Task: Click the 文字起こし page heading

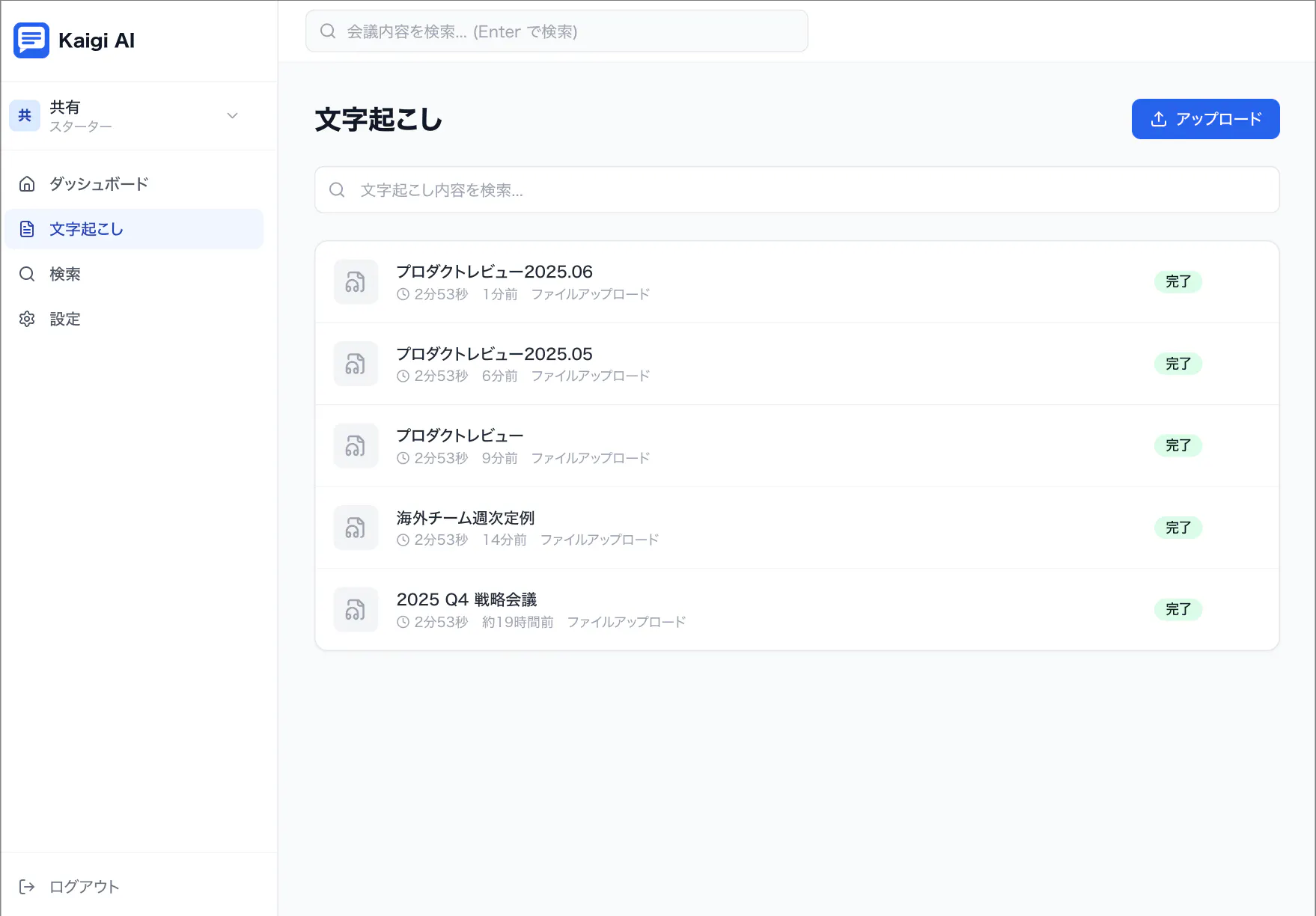Action: click(379, 120)
